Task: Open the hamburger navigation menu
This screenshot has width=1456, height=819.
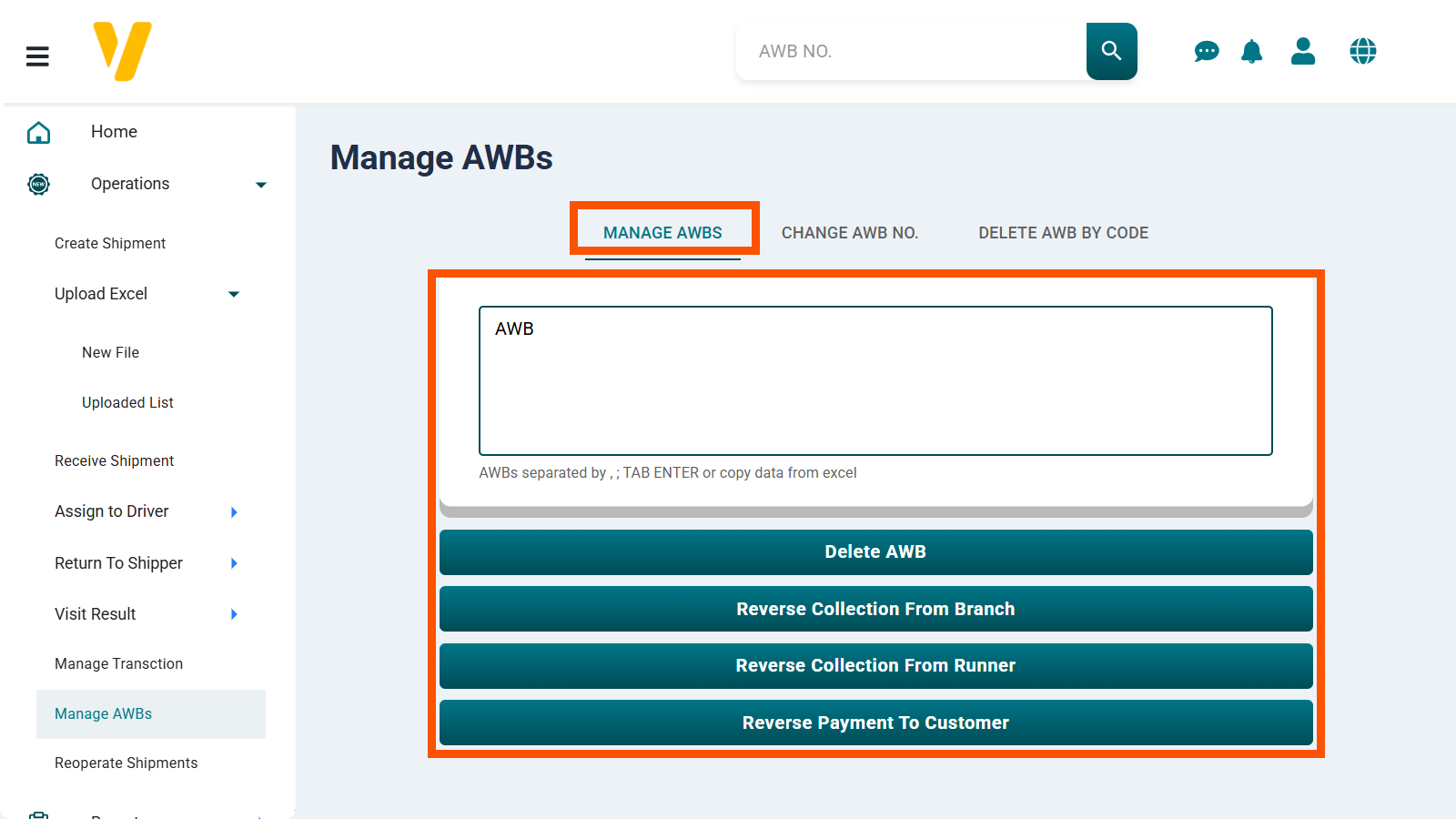Action: click(37, 56)
